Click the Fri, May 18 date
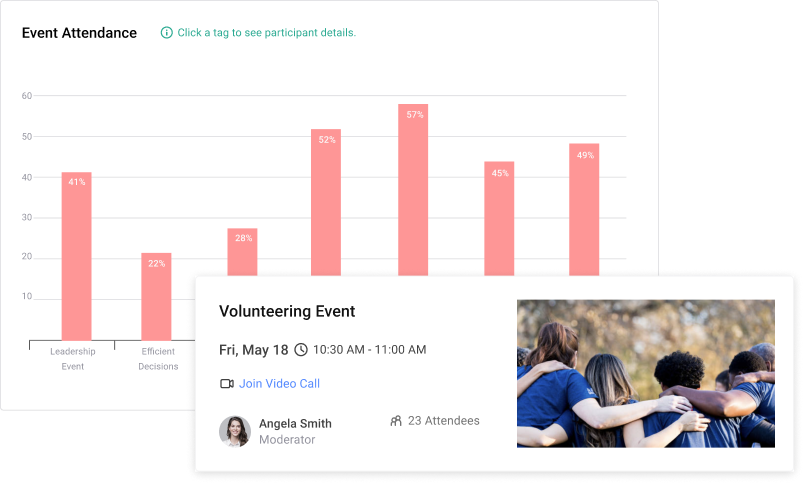This screenshot has width=805, height=487. (x=253, y=350)
